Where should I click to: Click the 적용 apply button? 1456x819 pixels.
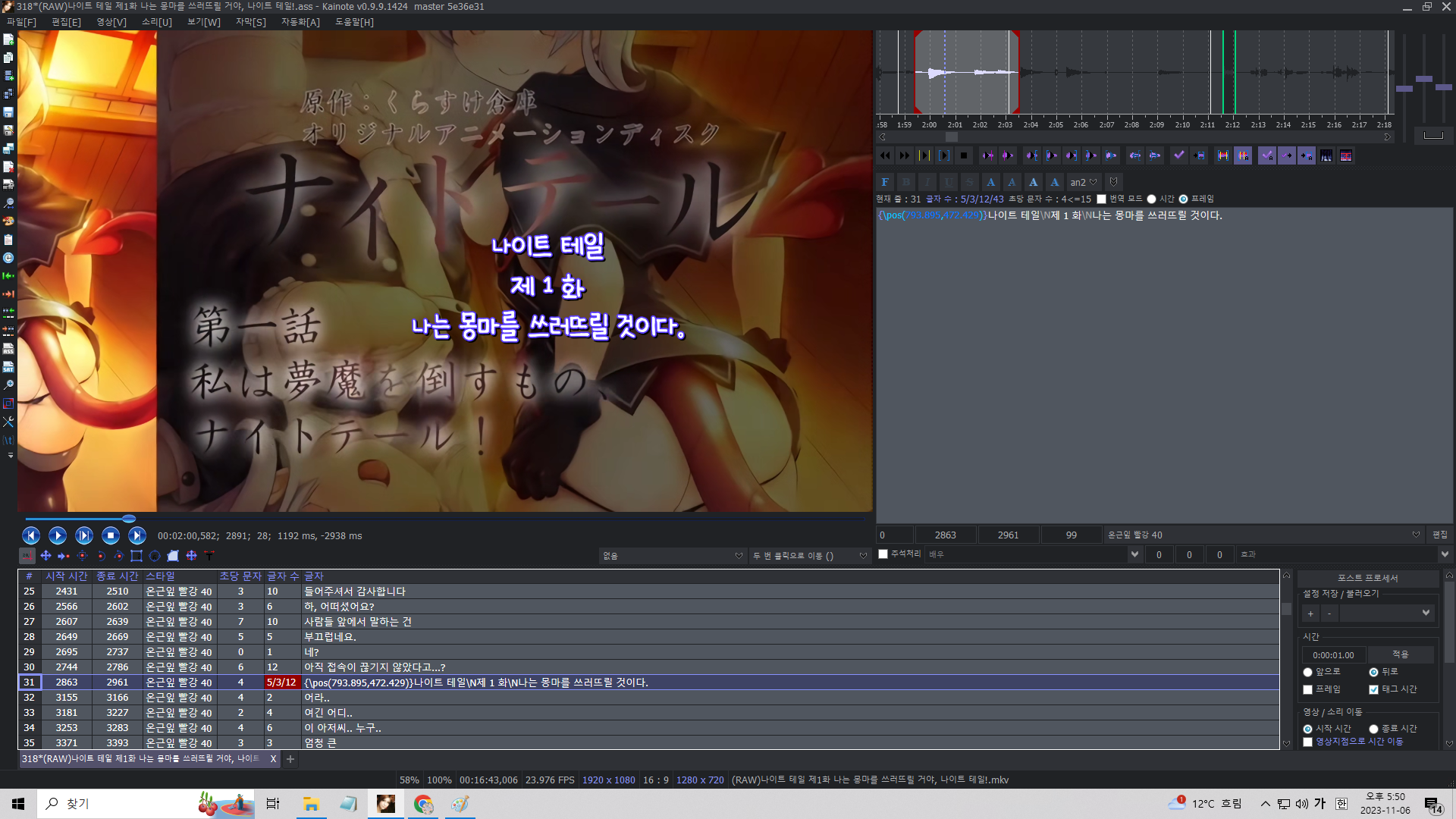tap(1401, 654)
